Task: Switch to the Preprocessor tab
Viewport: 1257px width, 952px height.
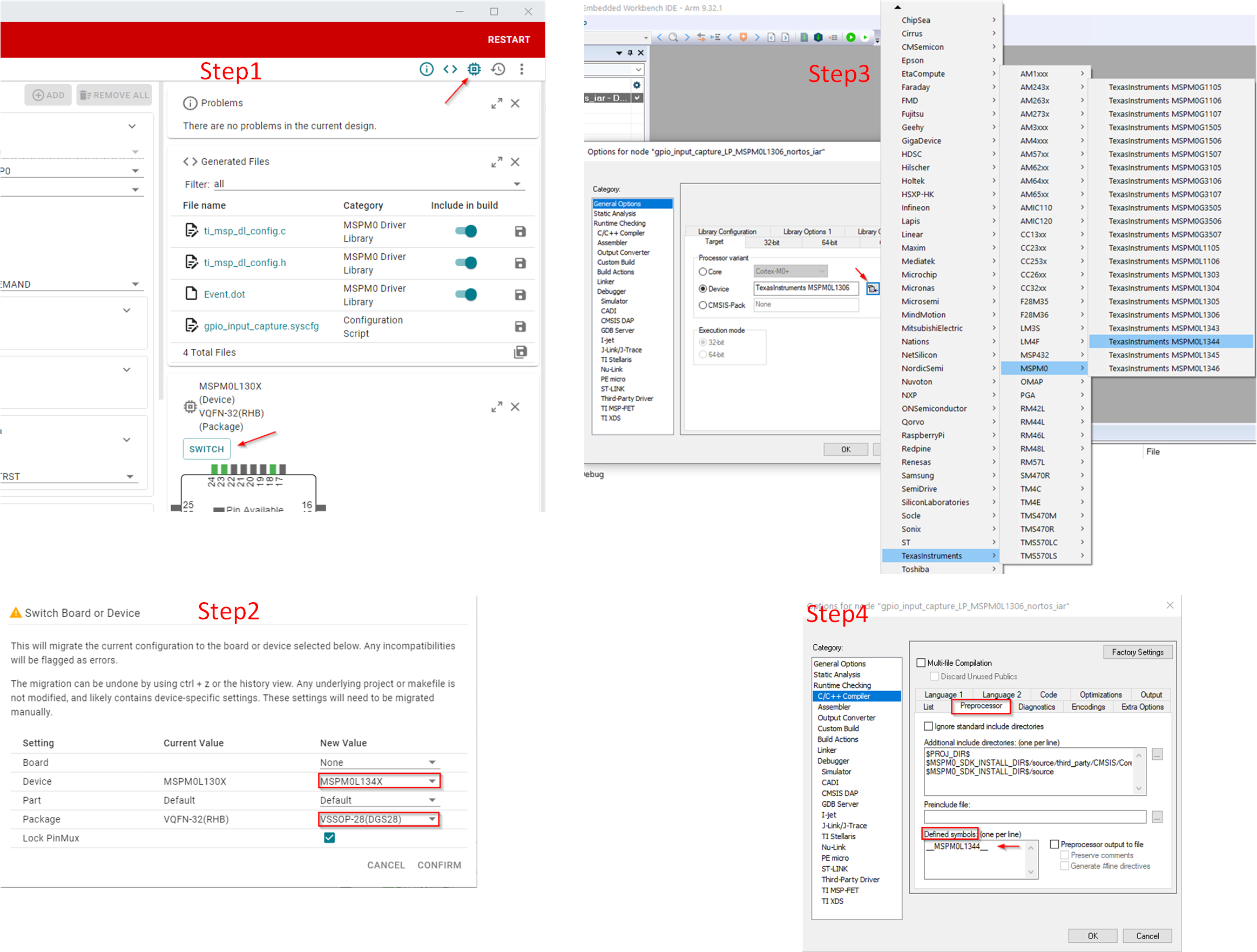Action: point(981,706)
